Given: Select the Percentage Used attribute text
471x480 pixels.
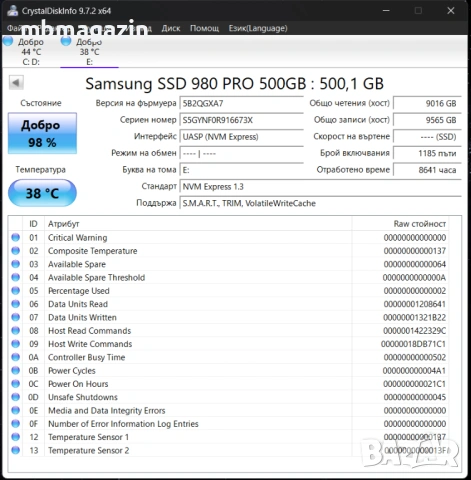Looking at the screenshot, I should coord(79,291).
